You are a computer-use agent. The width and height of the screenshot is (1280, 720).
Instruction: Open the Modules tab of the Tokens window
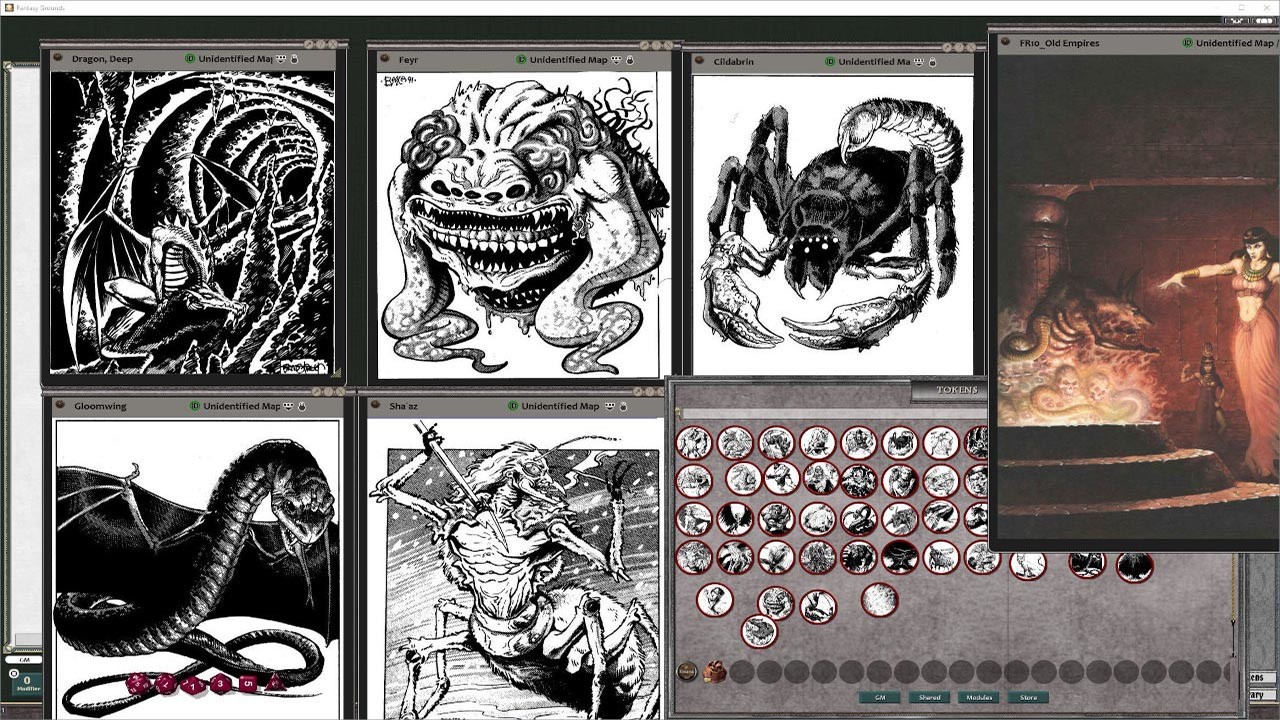pyautogui.click(x=979, y=697)
